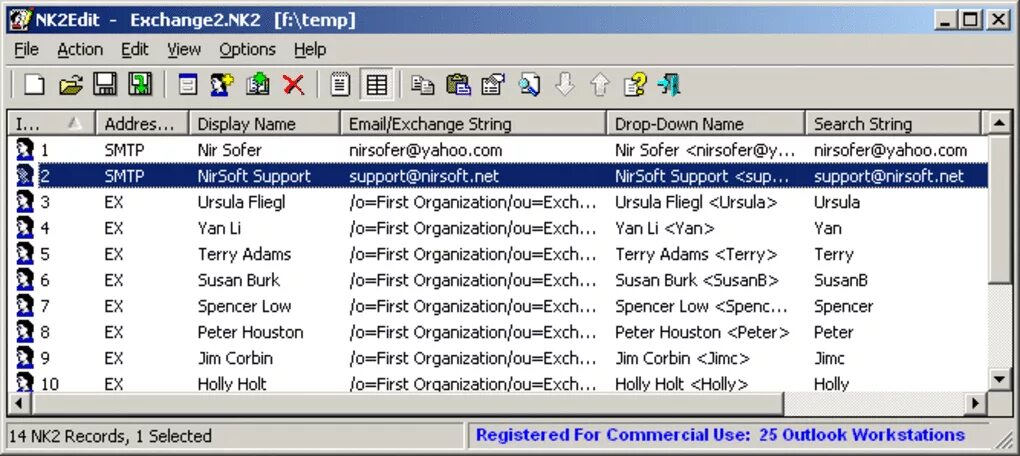The image size is (1020, 456).
Task: Click the contact icon of record 5
Action: [x=25, y=254]
